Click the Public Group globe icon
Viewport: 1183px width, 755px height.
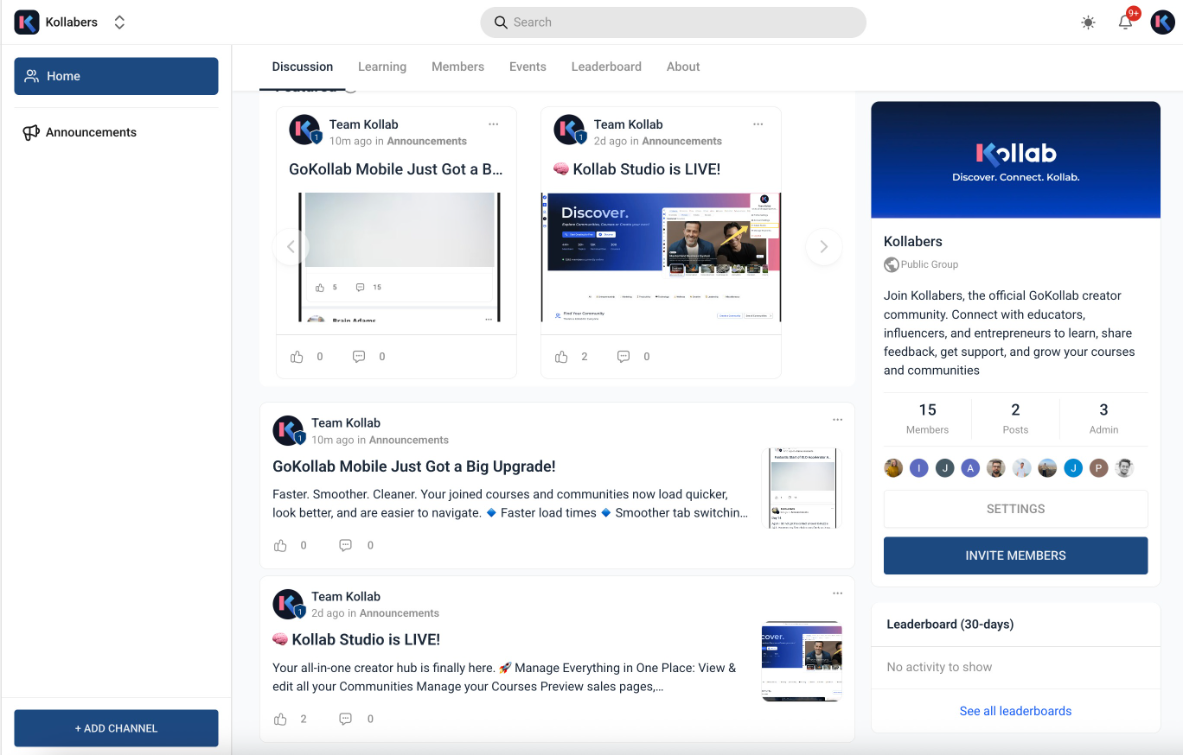tap(891, 265)
